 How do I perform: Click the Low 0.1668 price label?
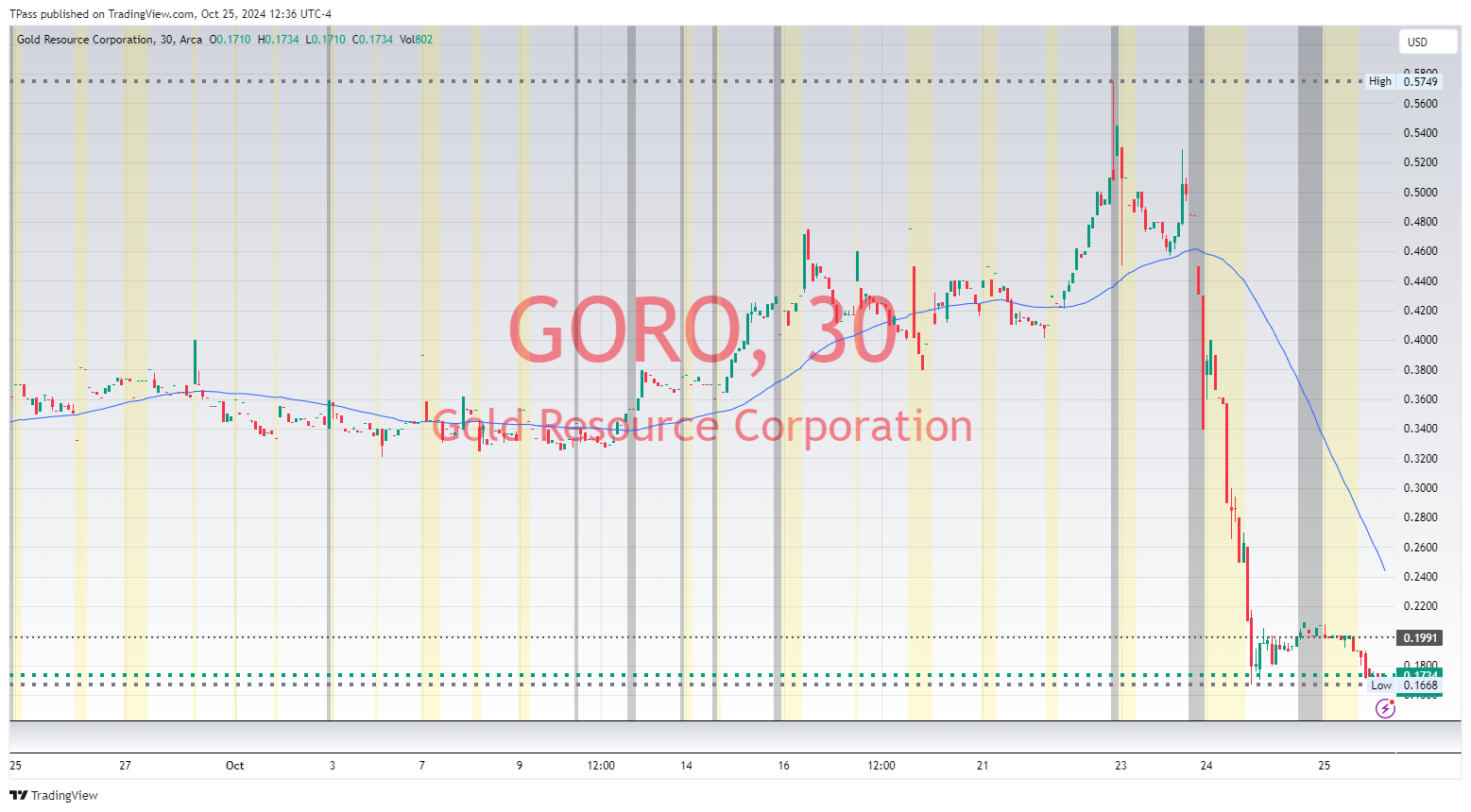1405,685
